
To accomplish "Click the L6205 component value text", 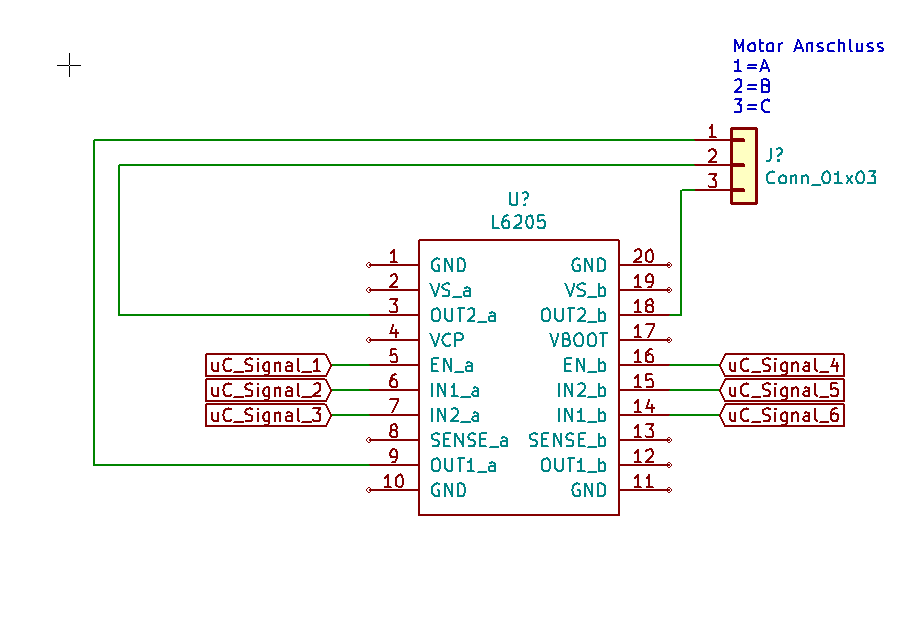I will pos(519,222).
